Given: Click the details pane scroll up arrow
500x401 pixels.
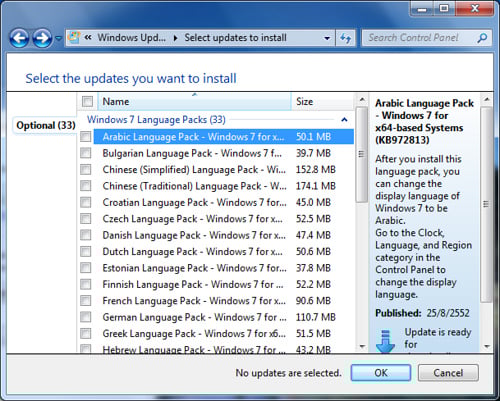Looking at the screenshot, I should [487, 99].
